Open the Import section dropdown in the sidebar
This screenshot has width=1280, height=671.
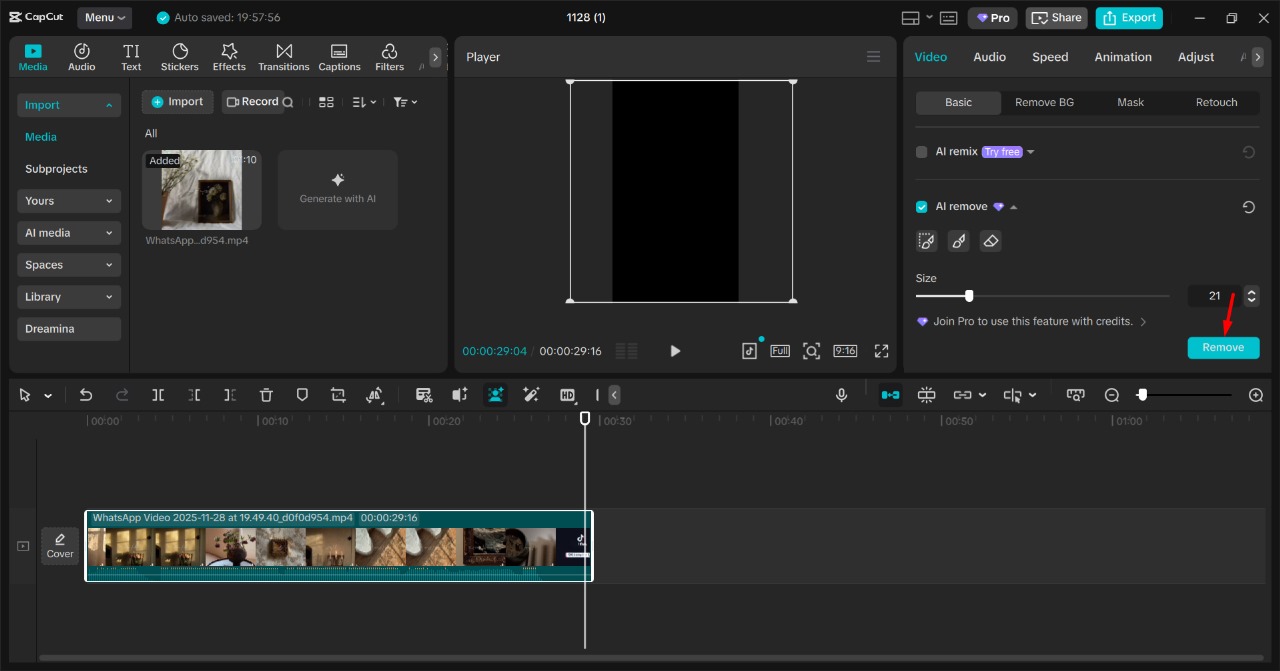tap(69, 105)
